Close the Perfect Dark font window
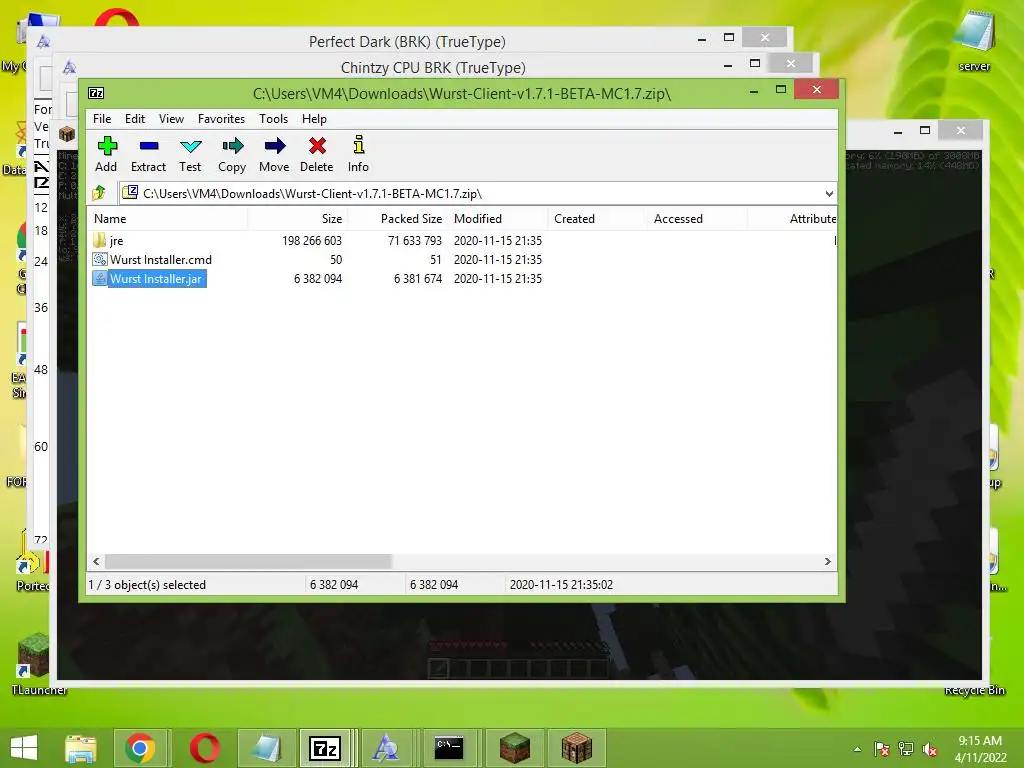The image size is (1024, 768). click(x=765, y=38)
